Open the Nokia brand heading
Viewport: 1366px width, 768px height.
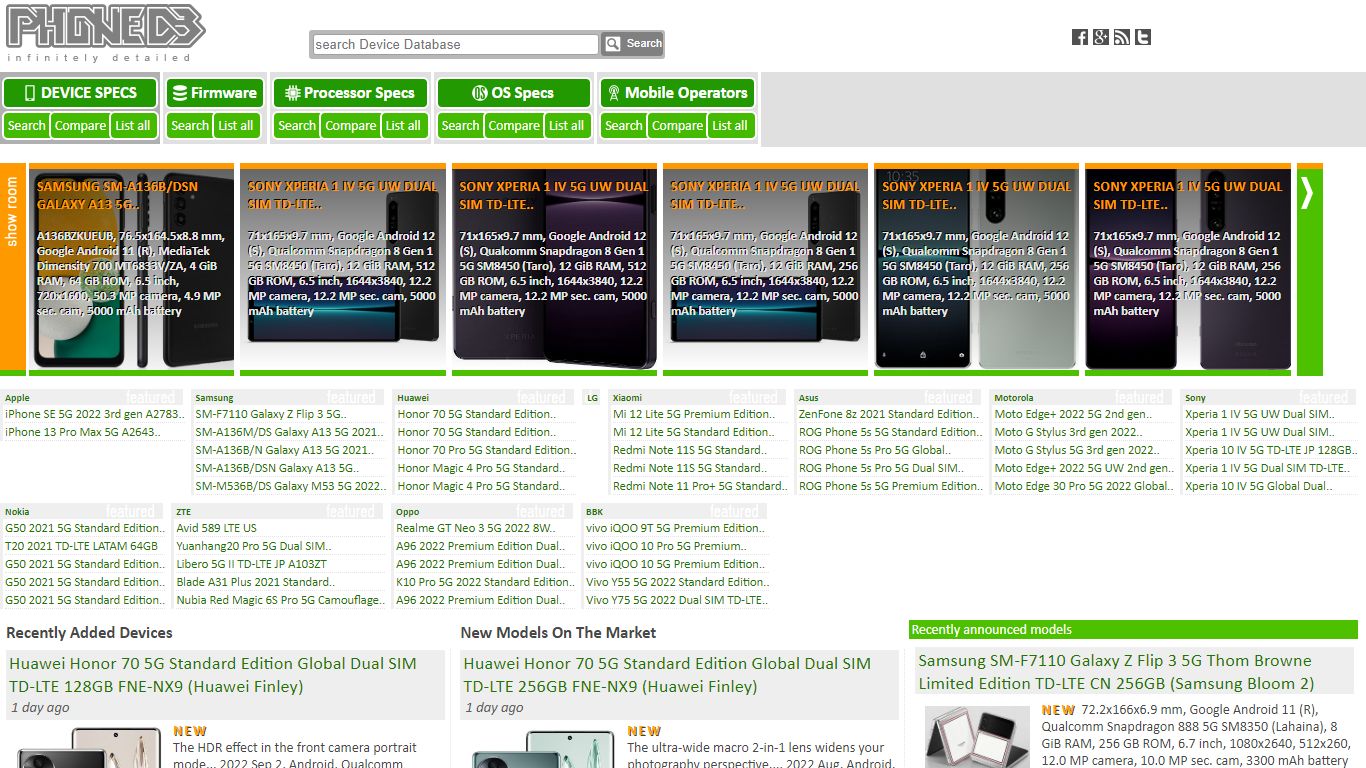(17, 512)
